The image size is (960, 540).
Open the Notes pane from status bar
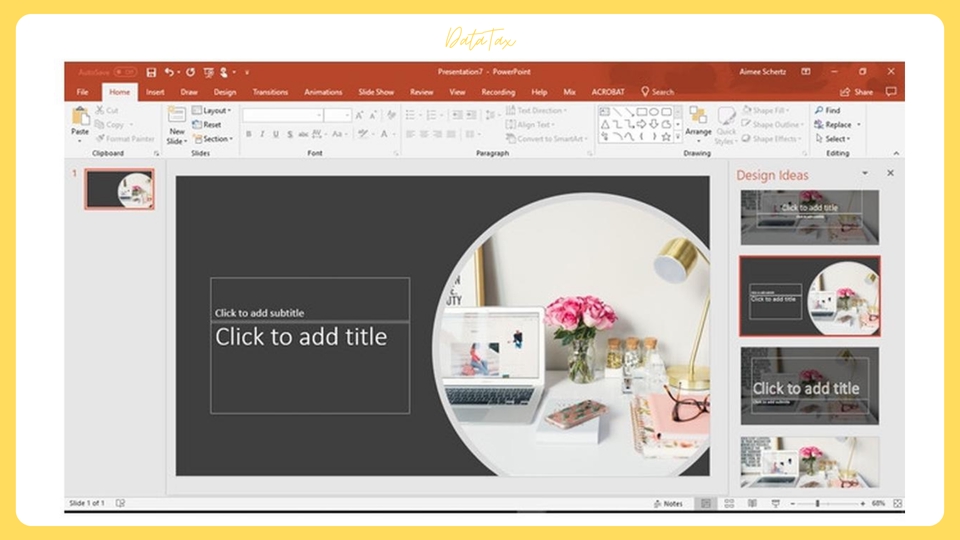[x=668, y=503]
